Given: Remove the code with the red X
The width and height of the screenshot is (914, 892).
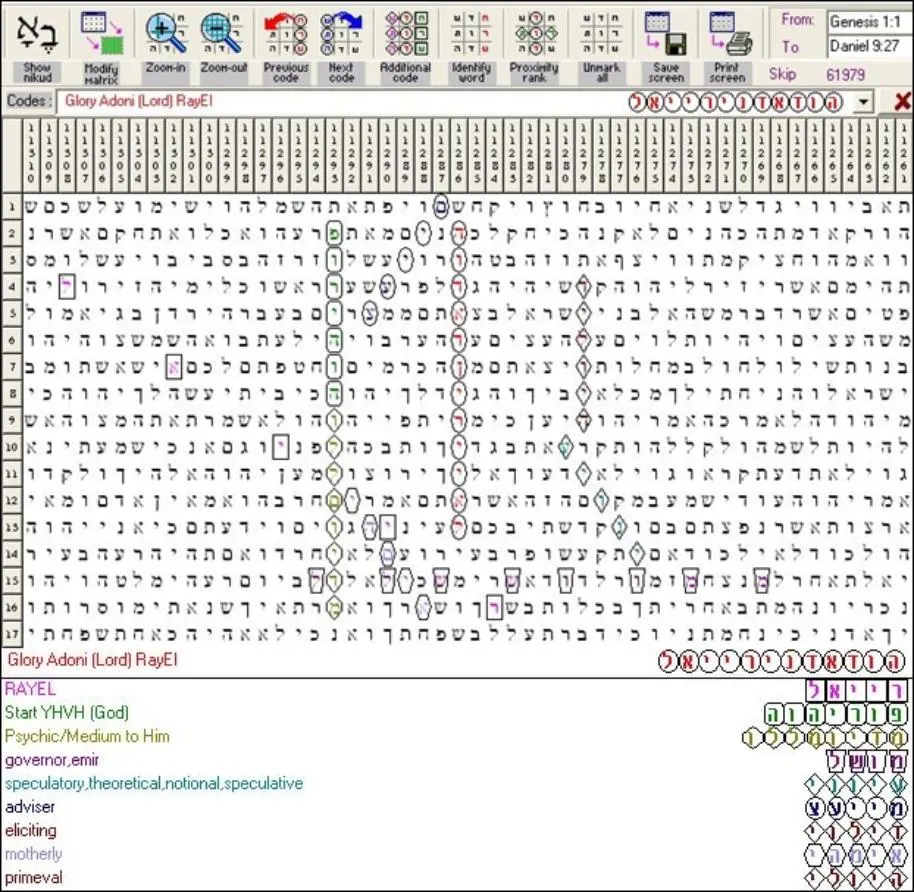Looking at the screenshot, I should pyautogui.click(x=902, y=101).
